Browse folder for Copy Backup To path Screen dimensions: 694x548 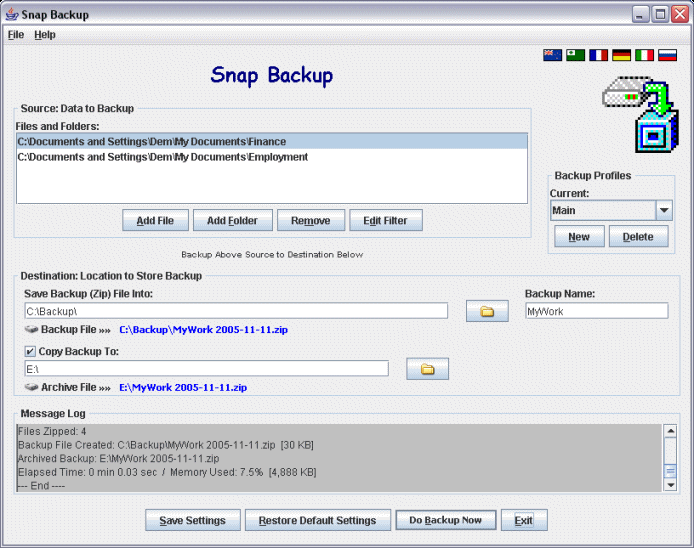[x=428, y=369]
